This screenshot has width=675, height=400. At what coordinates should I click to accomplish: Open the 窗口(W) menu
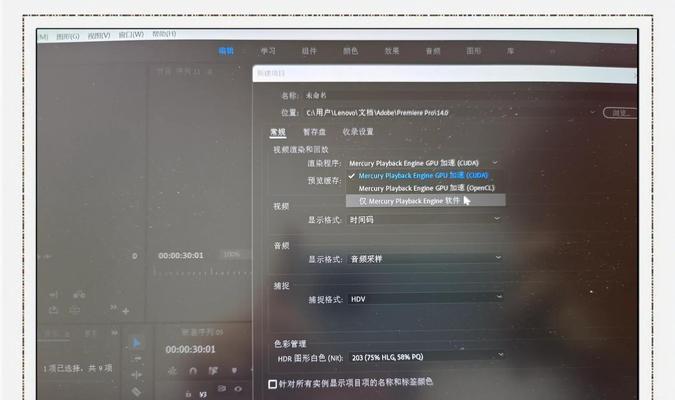[x=131, y=34]
